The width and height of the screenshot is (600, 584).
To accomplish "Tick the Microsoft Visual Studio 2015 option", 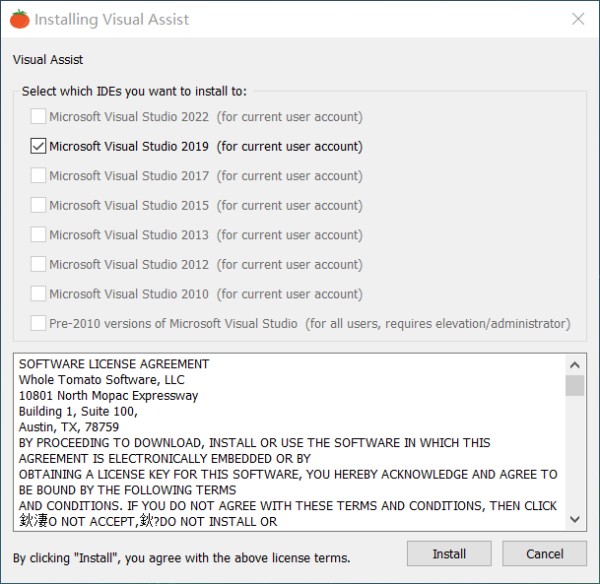I will 38,205.
